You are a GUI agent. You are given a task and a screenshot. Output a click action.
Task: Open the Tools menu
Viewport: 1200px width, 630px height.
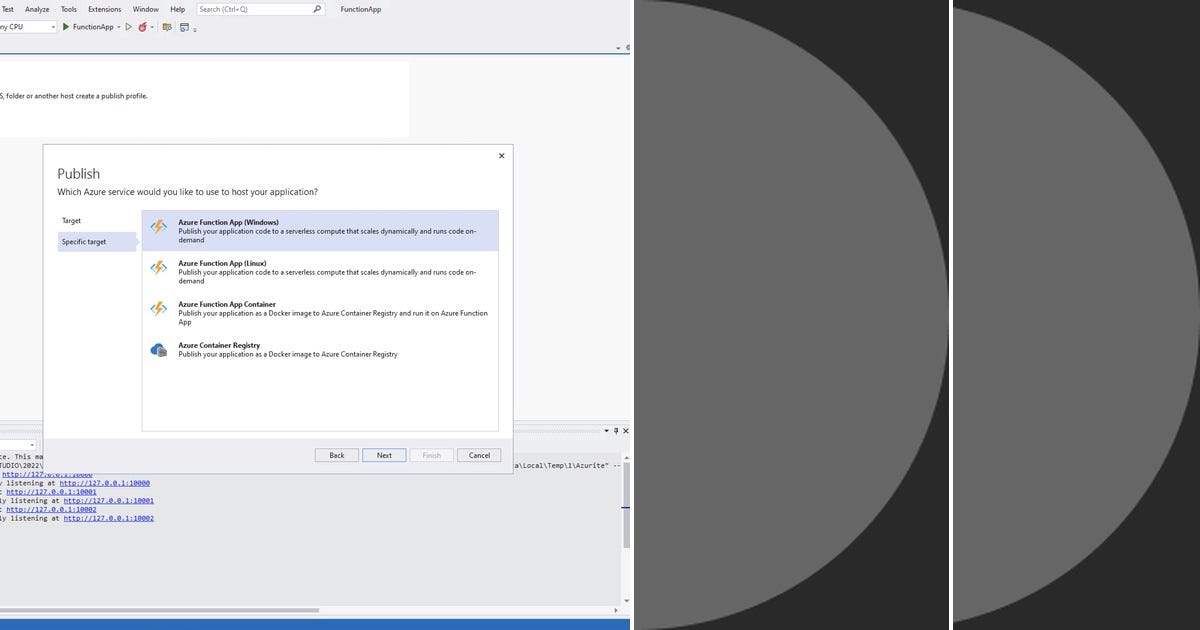[67, 9]
